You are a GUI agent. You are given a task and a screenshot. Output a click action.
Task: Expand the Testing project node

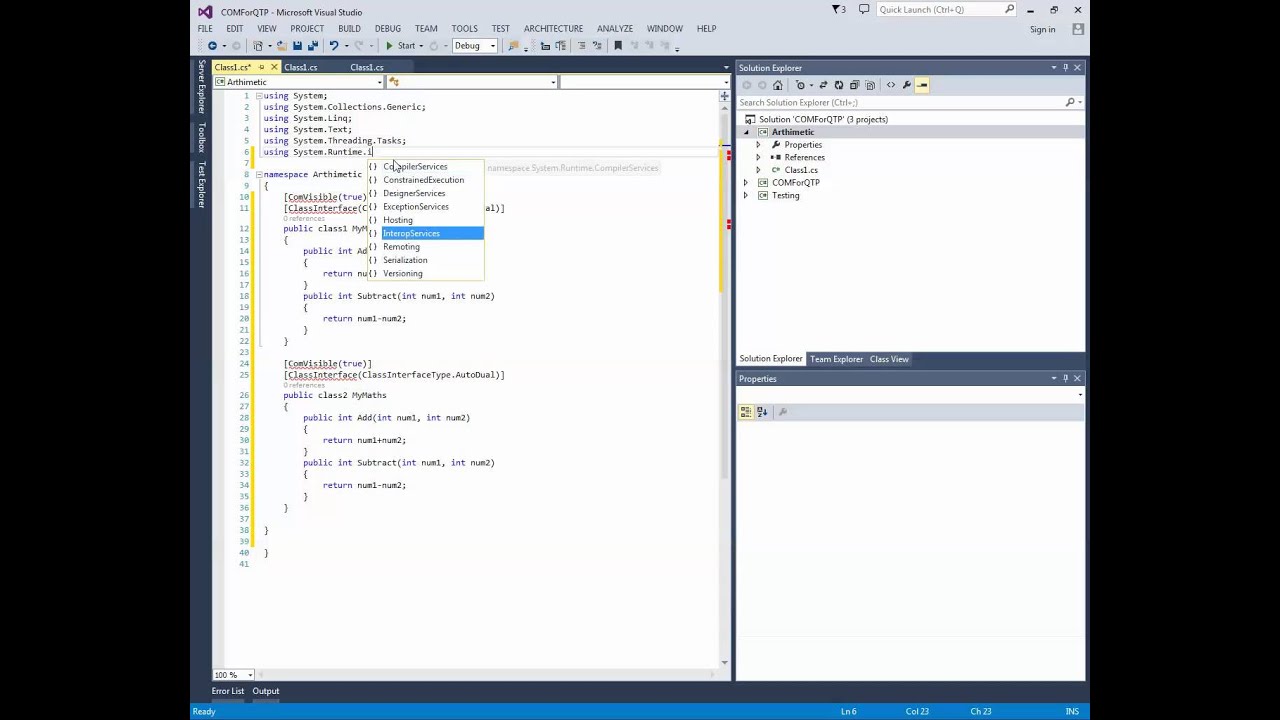pyautogui.click(x=746, y=195)
